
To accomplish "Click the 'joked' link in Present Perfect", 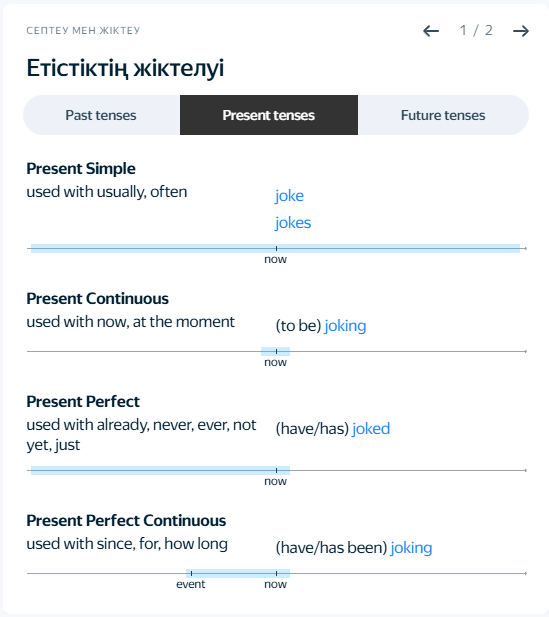I will [x=371, y=429].
